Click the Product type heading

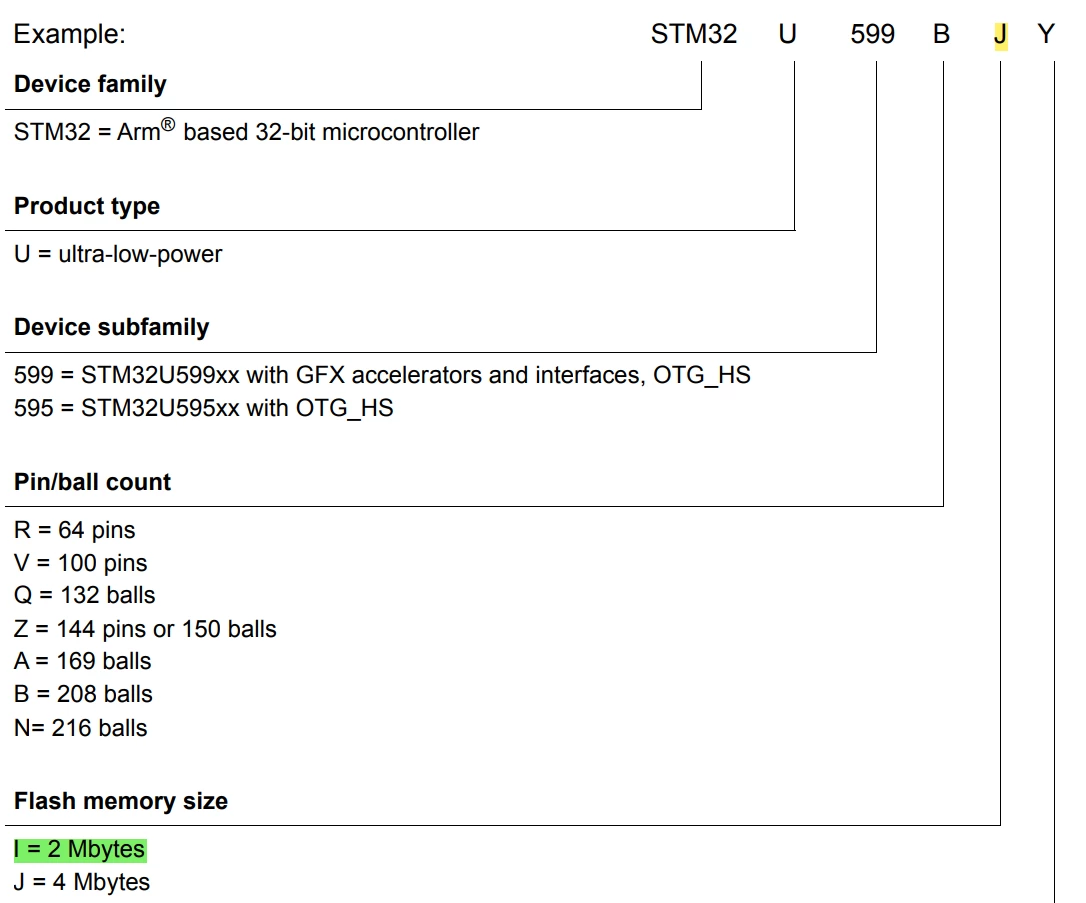(x=87, y=206)
